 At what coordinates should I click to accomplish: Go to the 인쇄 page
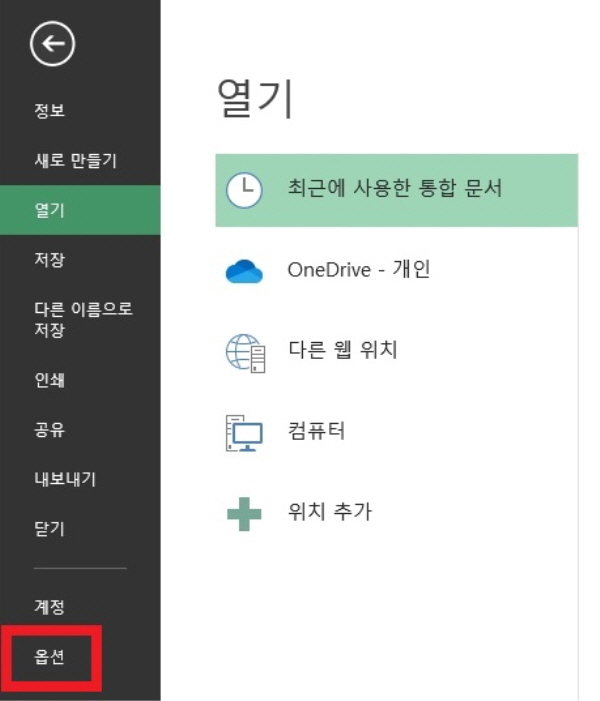[x=50, y=380]
